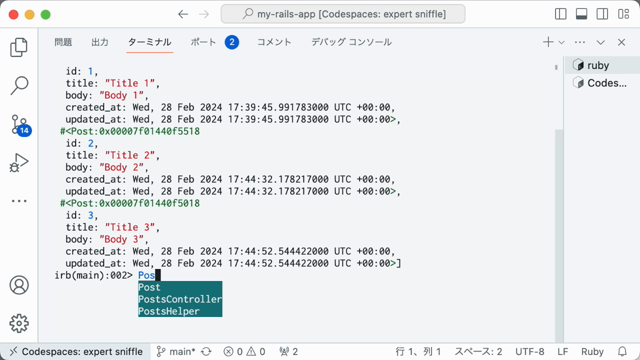The image size is (640, 360).
Task: Create a new terminal with plus icon
Action: point(548,42)
